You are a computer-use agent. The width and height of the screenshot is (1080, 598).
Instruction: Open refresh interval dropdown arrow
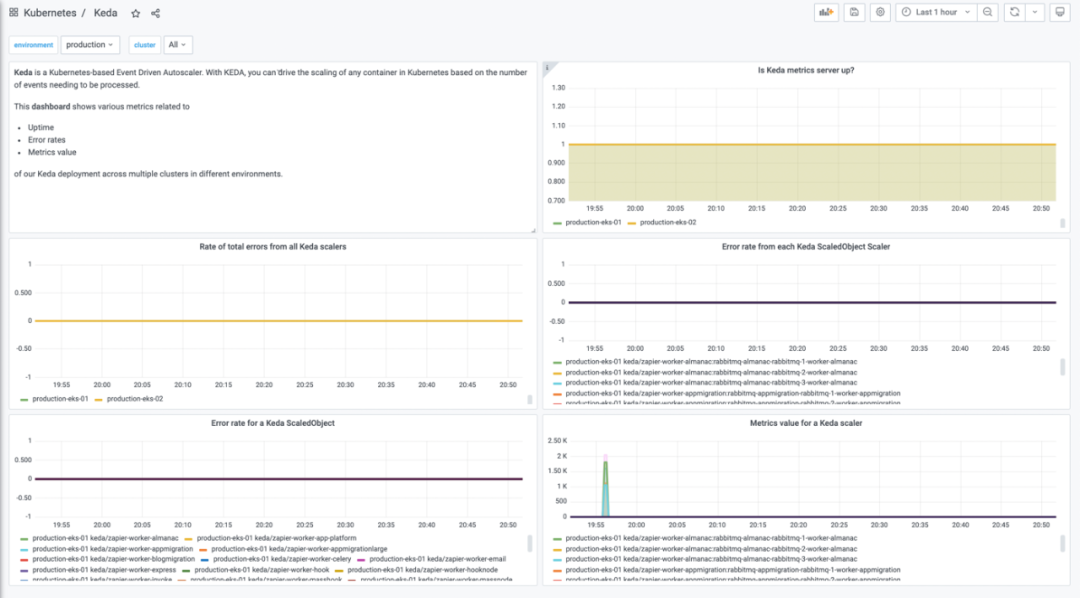[x=1035, y=12]
